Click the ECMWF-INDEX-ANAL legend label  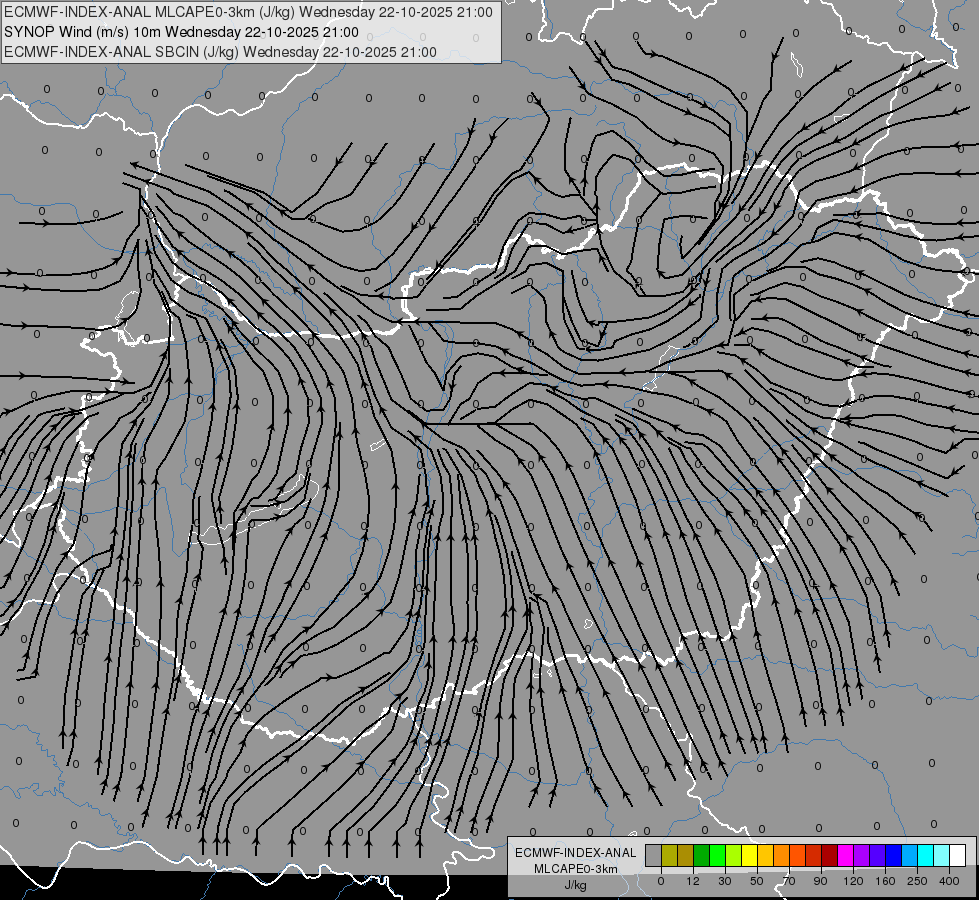pyautogui.click(x=576, y=853)
